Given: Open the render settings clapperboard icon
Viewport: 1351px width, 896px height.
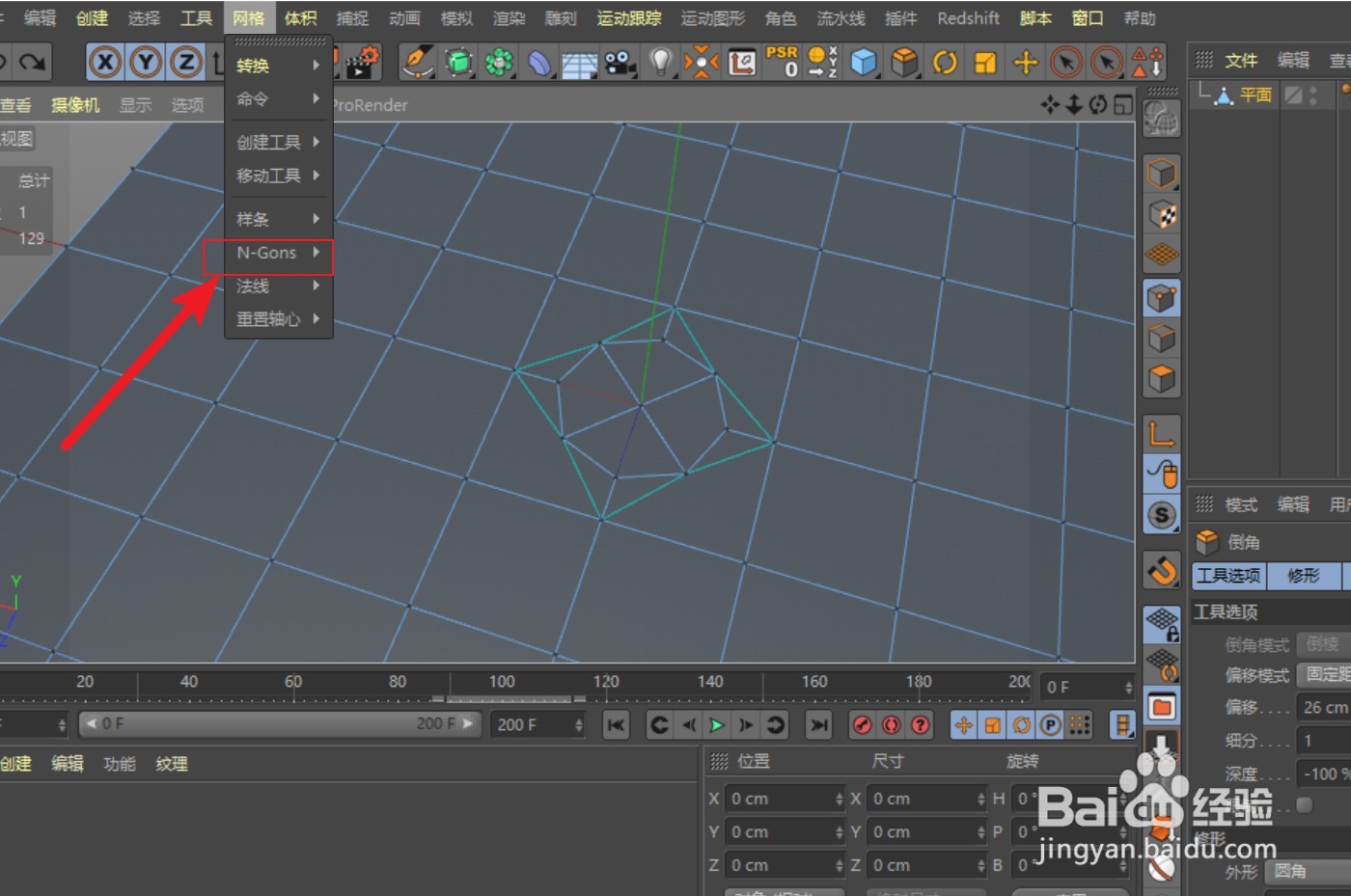Looking at the screenshot, I should (x=362, y=63).
